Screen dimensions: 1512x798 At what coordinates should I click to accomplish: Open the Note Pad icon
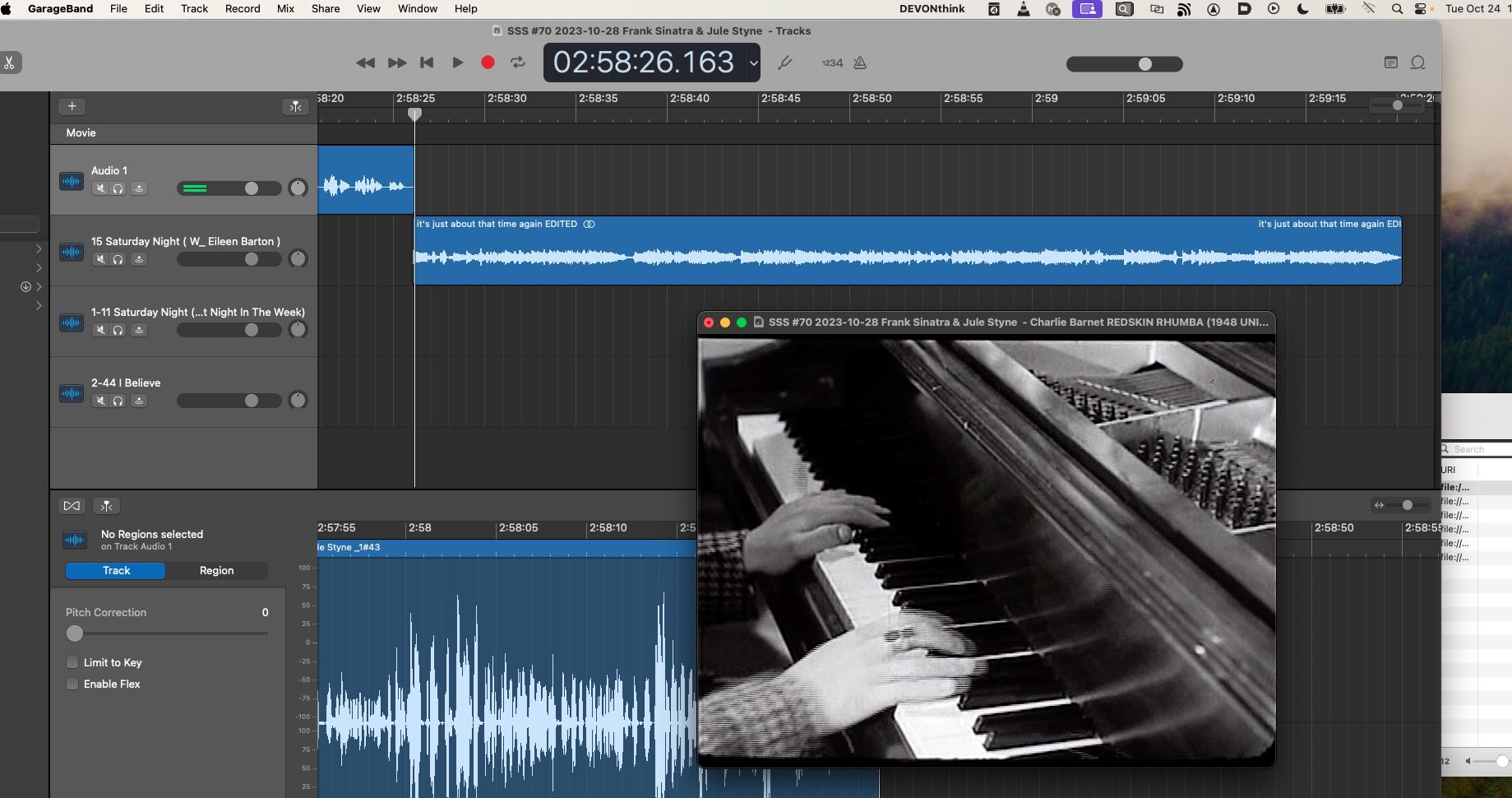tap(1391, 63)
